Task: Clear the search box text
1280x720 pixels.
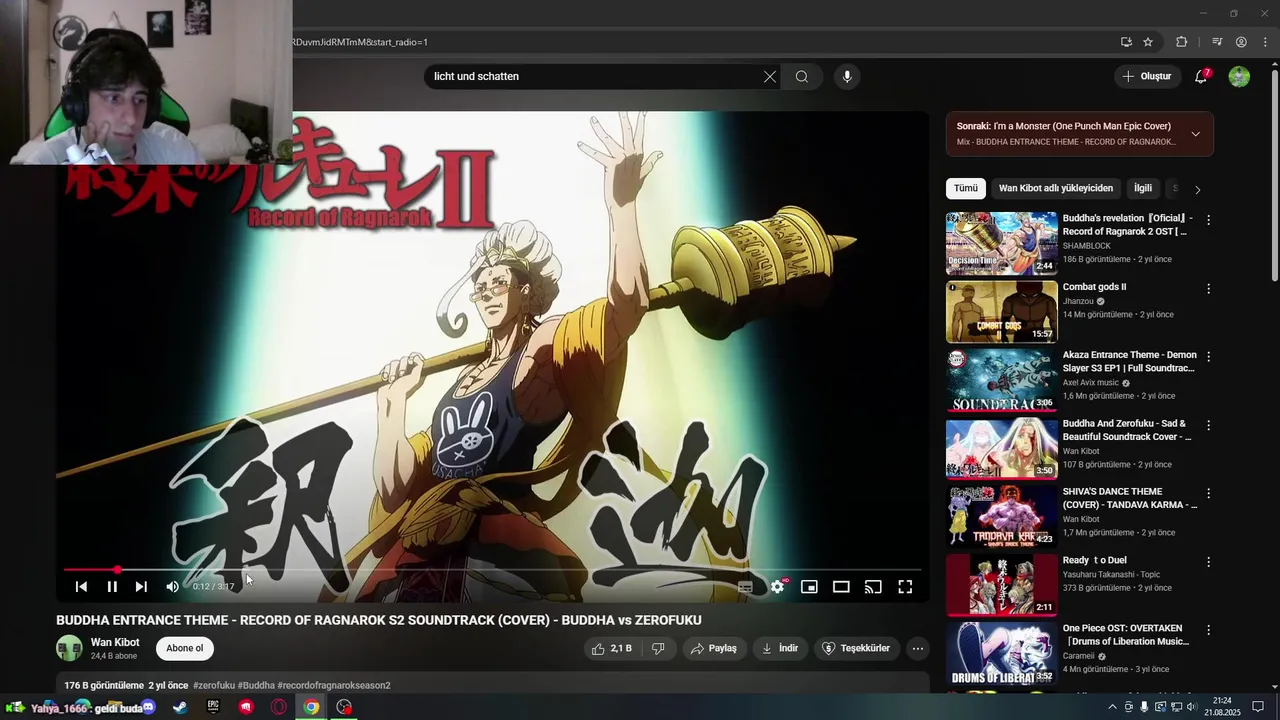Action: [x=770, y=77]
